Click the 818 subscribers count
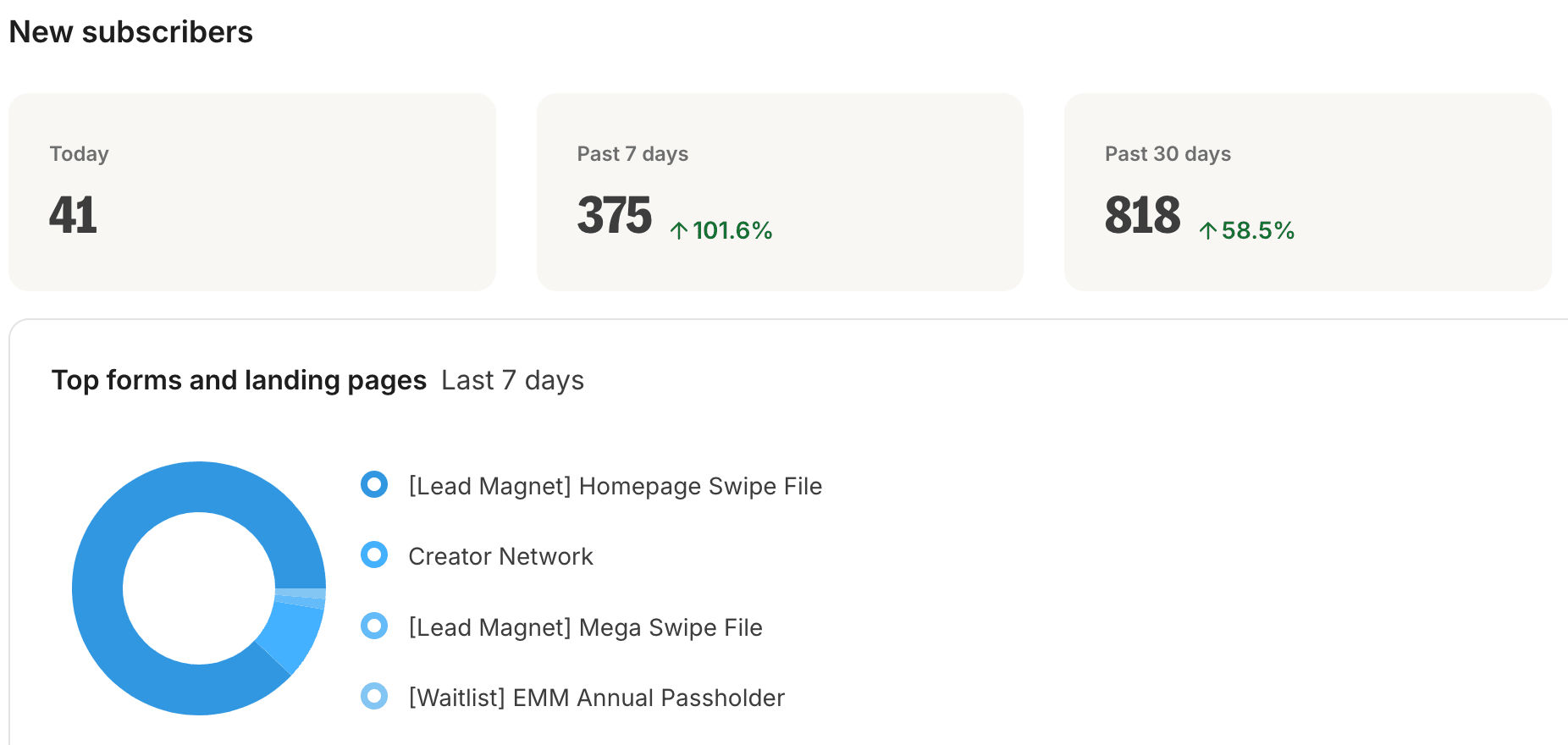 point(1143,215)
